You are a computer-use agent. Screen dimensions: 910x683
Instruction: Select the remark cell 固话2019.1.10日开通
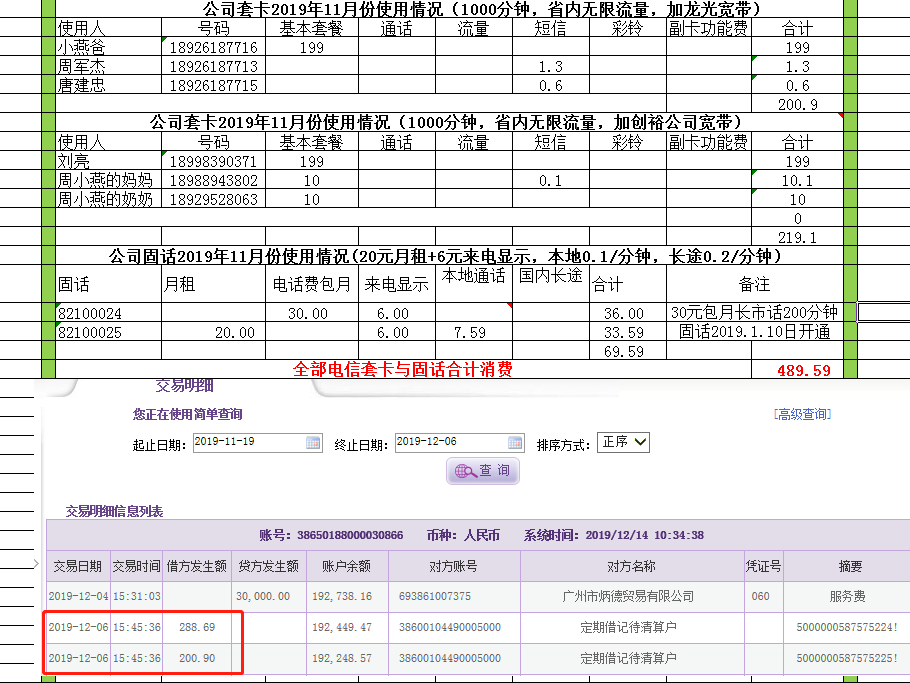click(x=755, y=332)
